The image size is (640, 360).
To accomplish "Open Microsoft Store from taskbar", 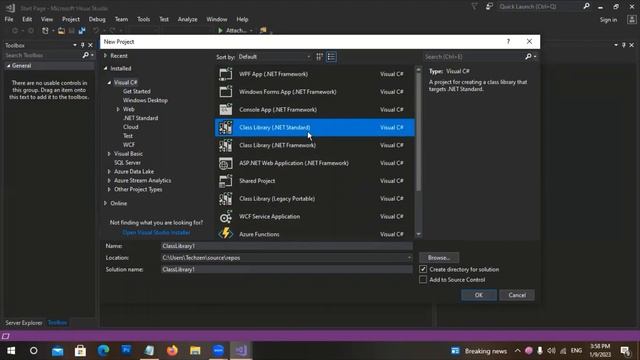I will 80,350.
